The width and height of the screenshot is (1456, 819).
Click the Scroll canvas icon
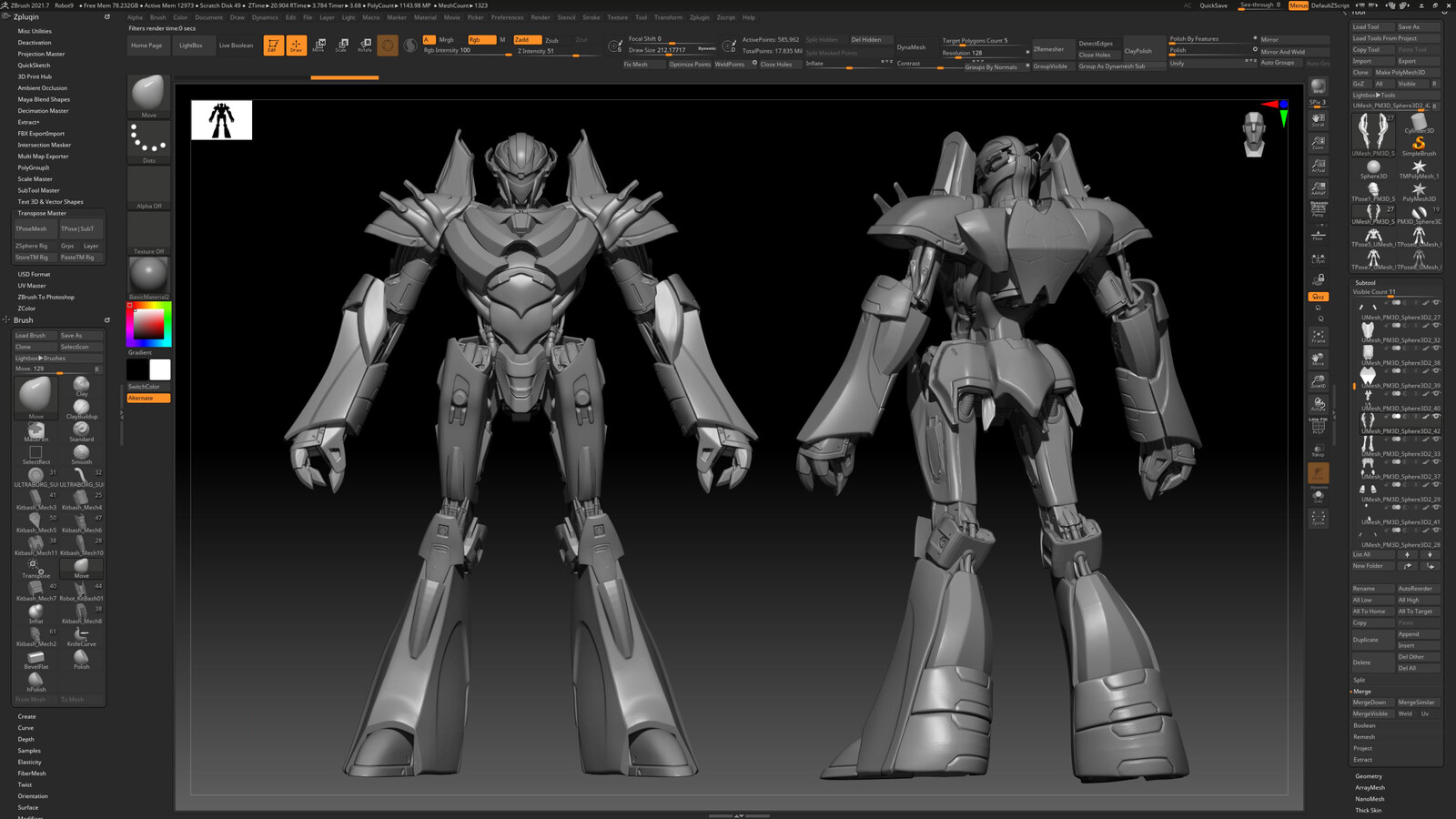[1318, 120]
